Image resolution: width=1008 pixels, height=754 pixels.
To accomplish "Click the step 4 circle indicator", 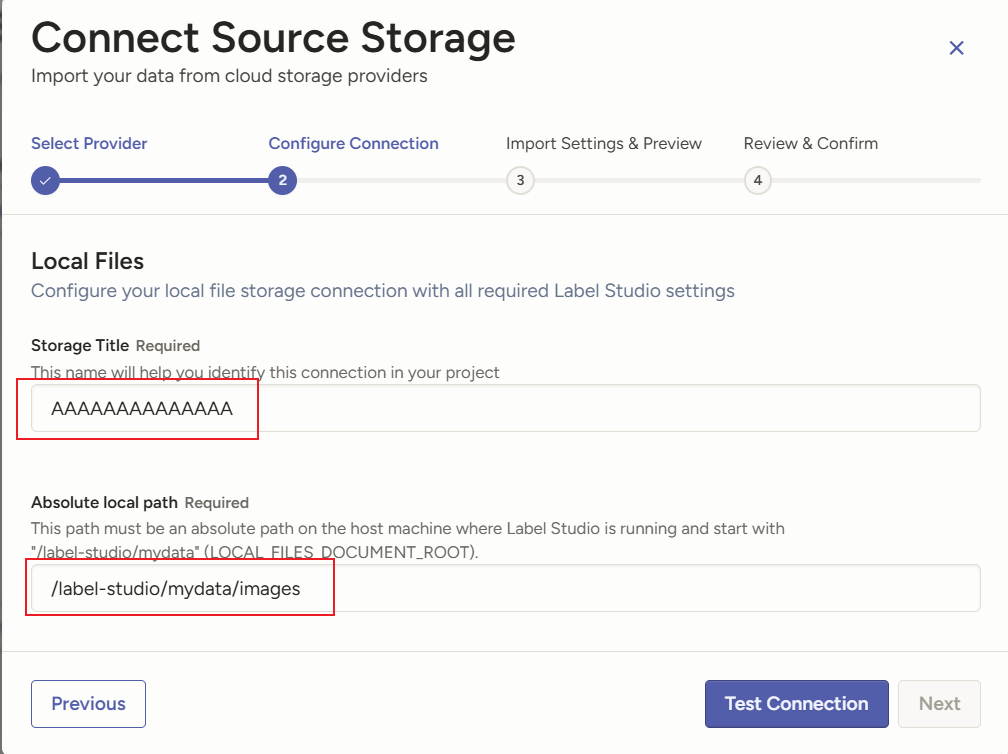I will tap(758, 181).
